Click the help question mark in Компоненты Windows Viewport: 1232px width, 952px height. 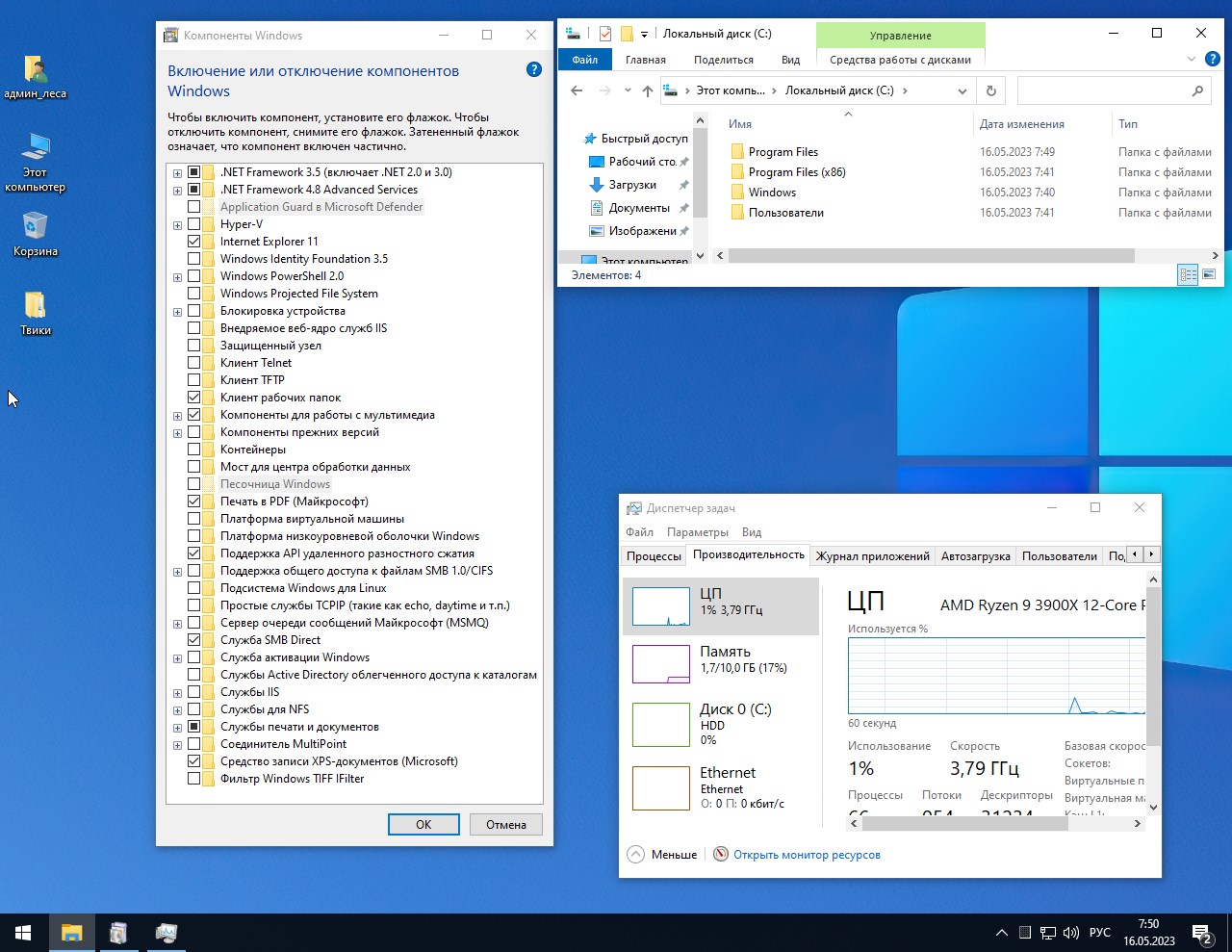(534, 69)
